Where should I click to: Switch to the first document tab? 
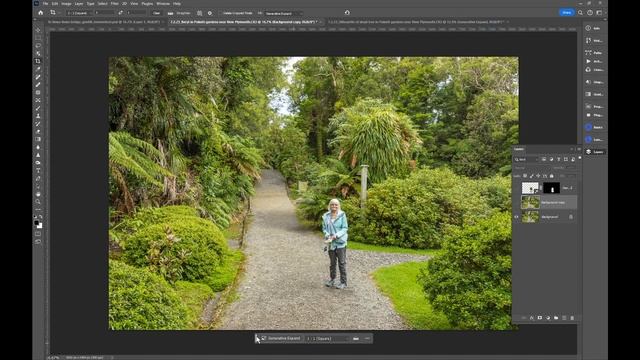pyautogui.click(x=104, y=22)
